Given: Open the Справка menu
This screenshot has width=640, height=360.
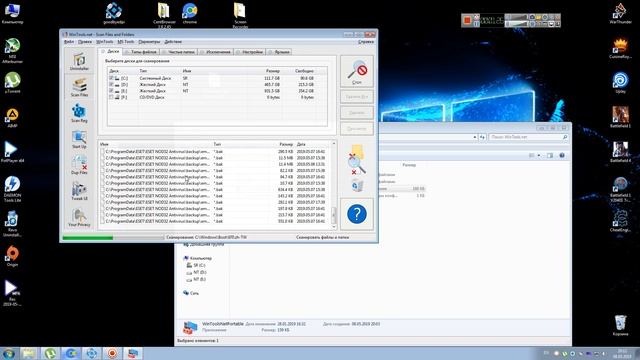Looking at the screenshot, I should (366, 42).
